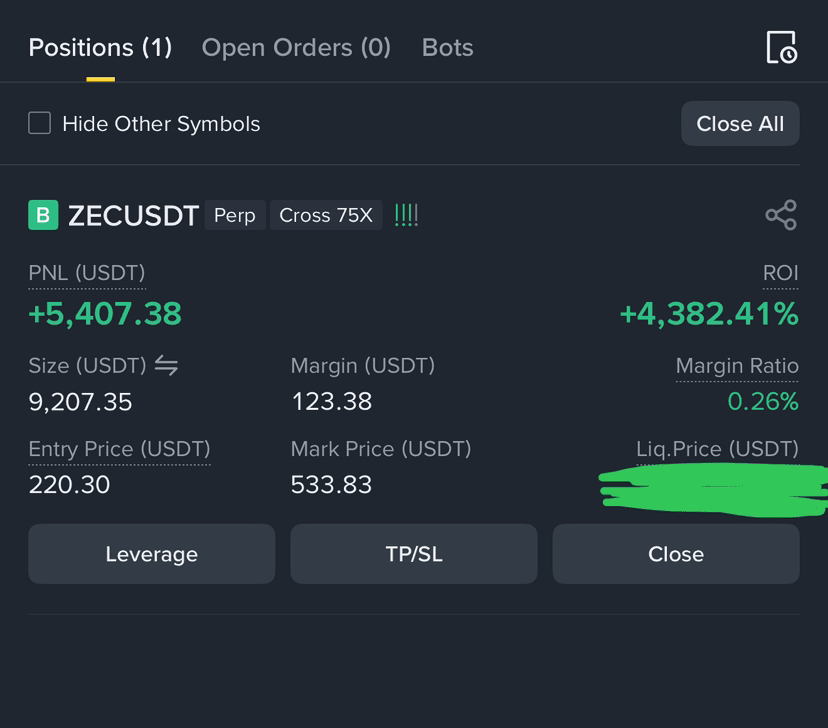Show the Entry Price (USDT) label explanation

pos(119,449)
